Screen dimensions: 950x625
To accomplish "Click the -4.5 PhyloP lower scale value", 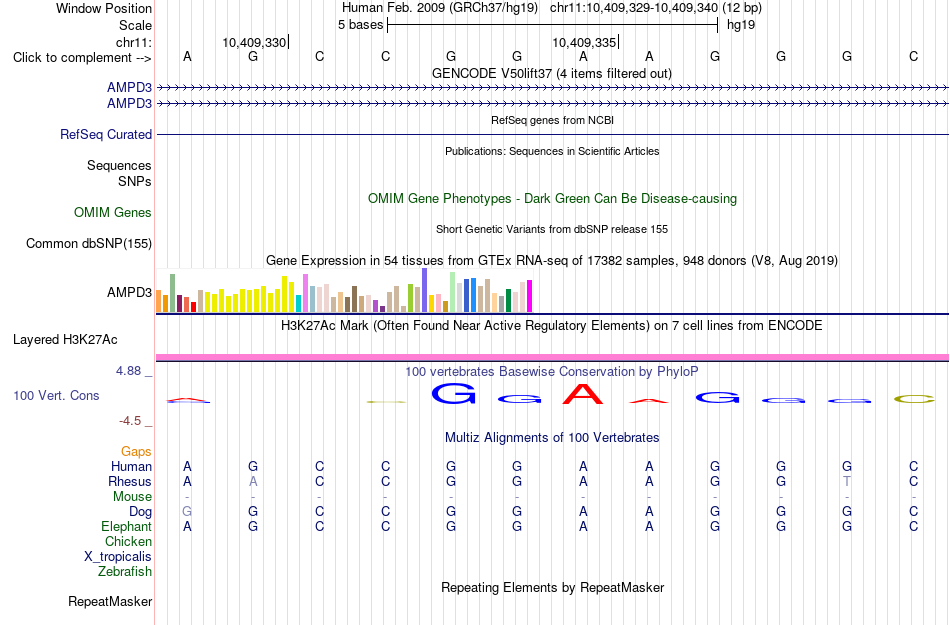I will pos(130,420).
